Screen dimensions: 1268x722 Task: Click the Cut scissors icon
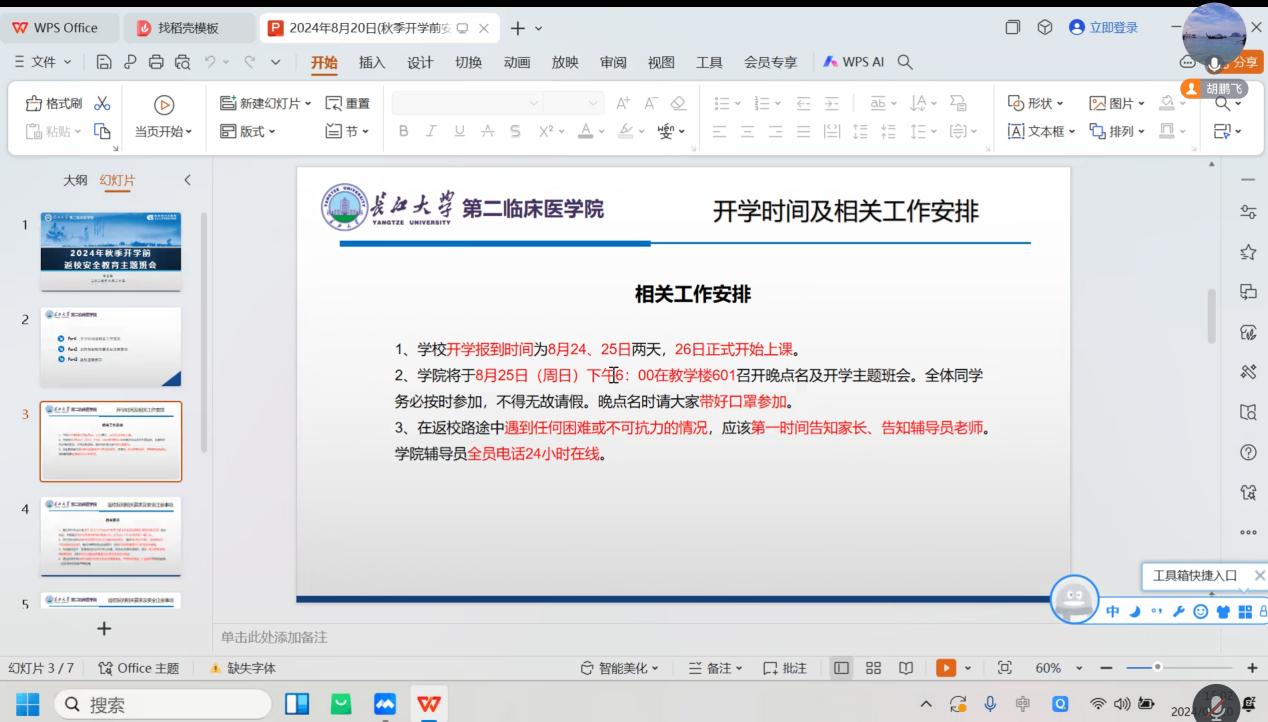click(x=102, y=103)
